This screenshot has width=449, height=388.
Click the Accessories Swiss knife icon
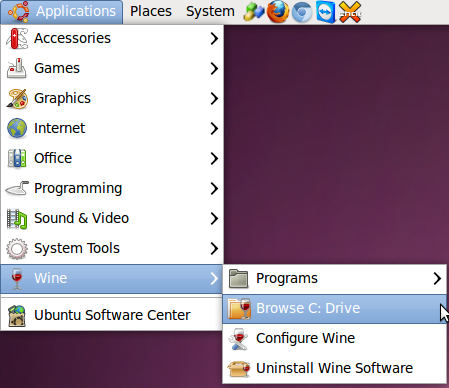[17, 38]
